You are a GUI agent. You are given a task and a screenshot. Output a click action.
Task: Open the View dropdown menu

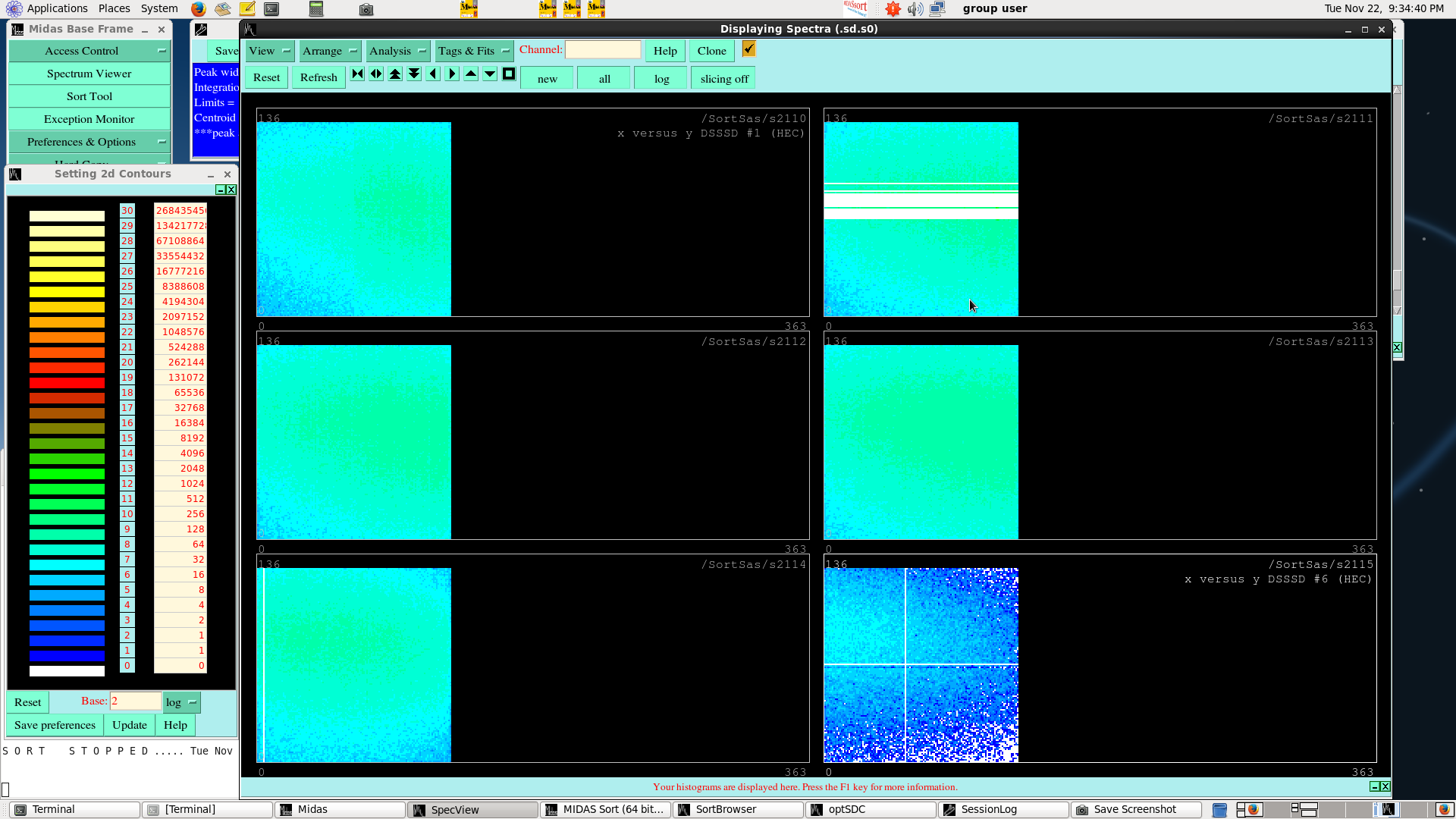[269, 51]
